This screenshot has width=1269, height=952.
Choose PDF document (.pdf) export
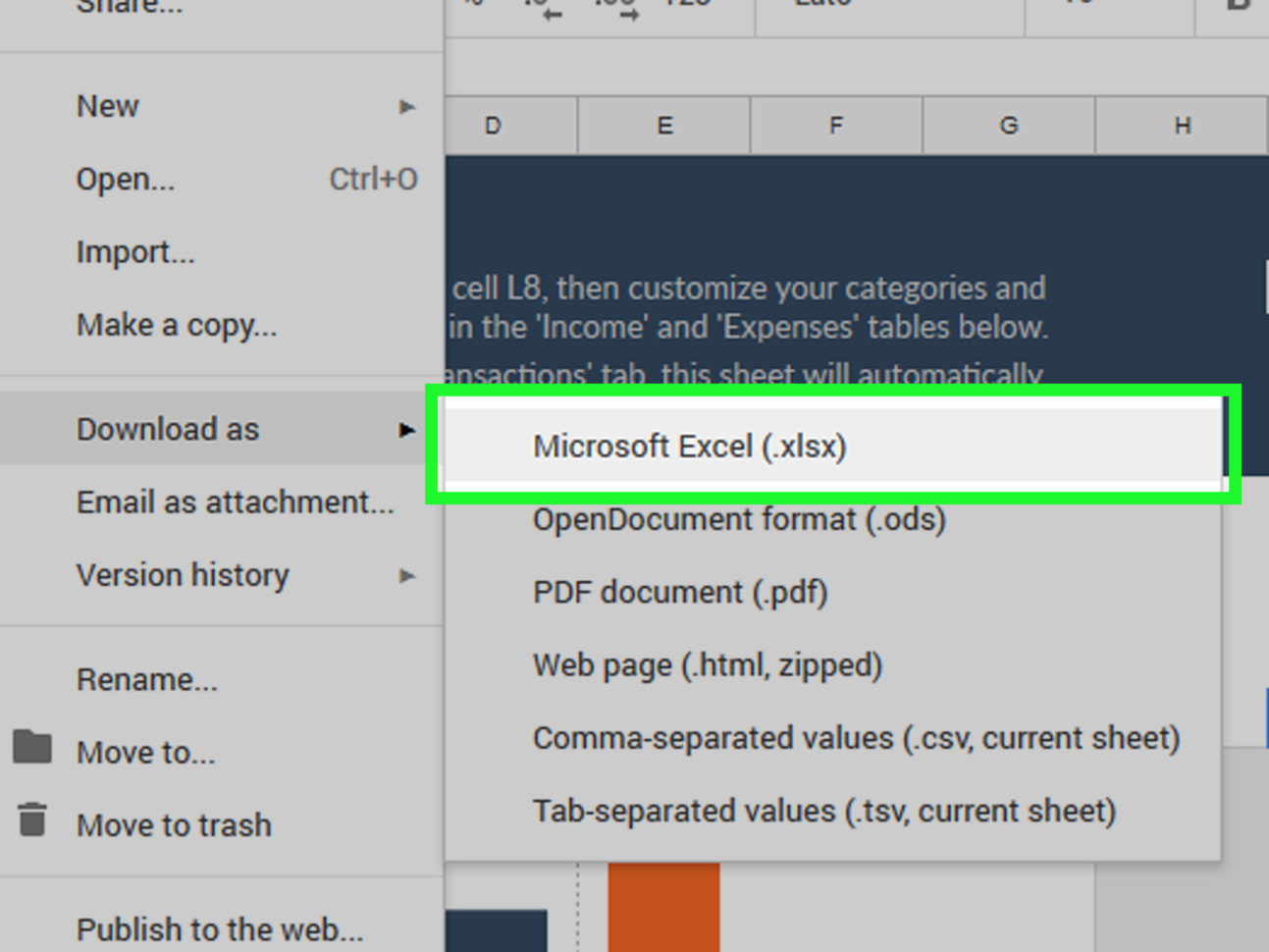680,592
